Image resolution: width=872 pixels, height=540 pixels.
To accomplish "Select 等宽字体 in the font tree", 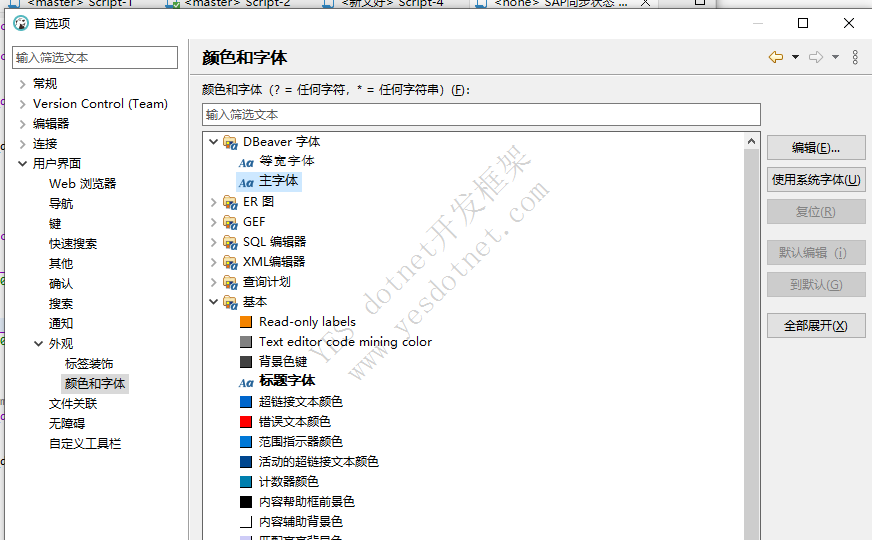I will [287, 161].
